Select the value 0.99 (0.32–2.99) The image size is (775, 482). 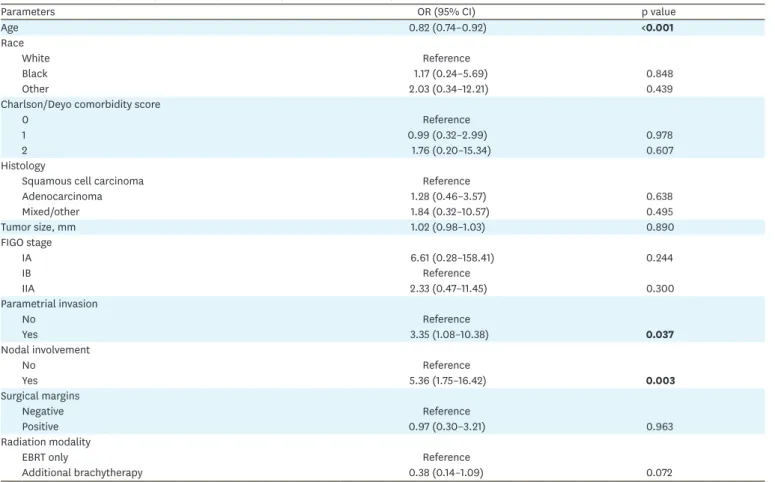[447, 135]
